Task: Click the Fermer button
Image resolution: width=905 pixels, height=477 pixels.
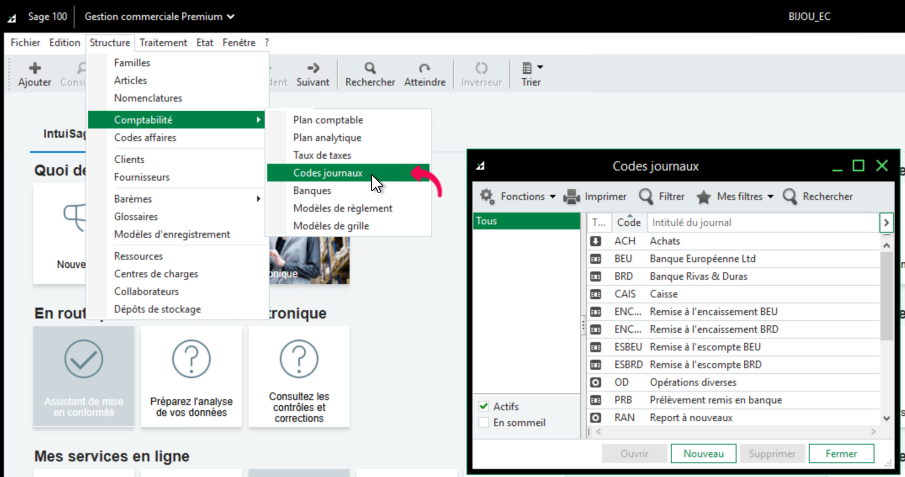Action: pos(841,453)
